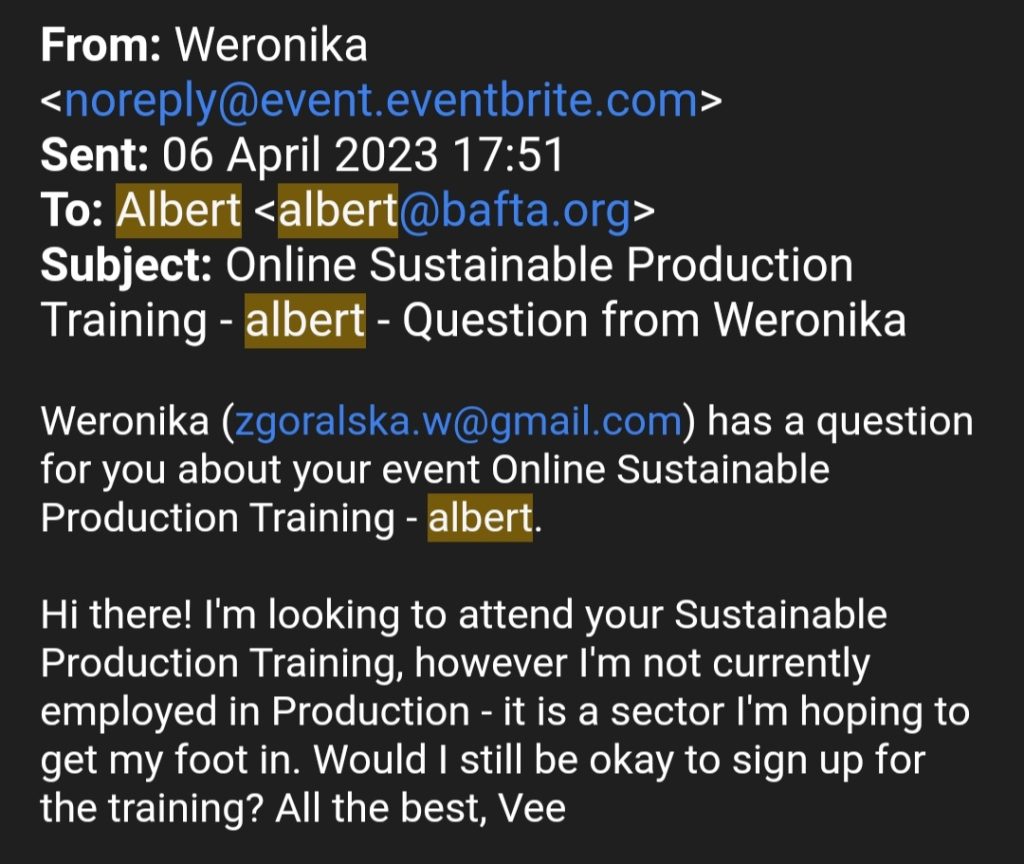Click the phrase has a question
The image size is (1024, 864).
coord(840,421)
